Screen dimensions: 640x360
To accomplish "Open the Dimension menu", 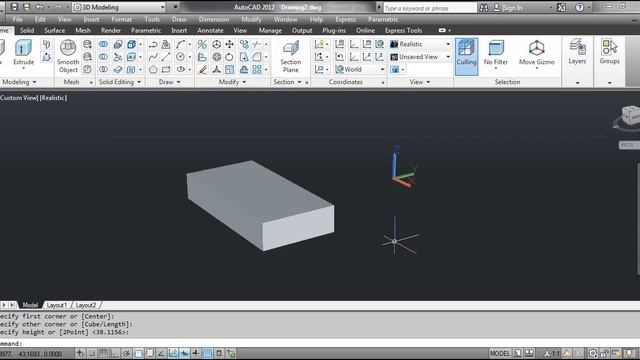I will (x=214, y=20).
